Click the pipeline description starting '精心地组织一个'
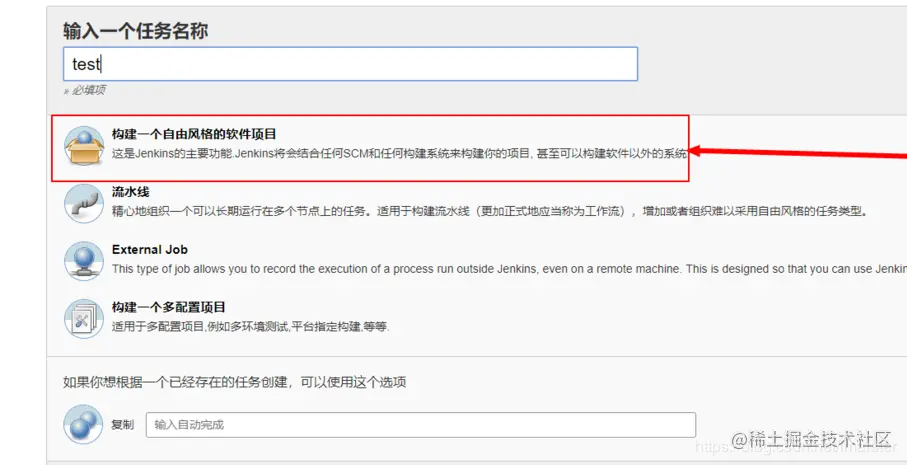Image resolution: width=907 pixels, height=465 pixels. [x=490, y=211]
